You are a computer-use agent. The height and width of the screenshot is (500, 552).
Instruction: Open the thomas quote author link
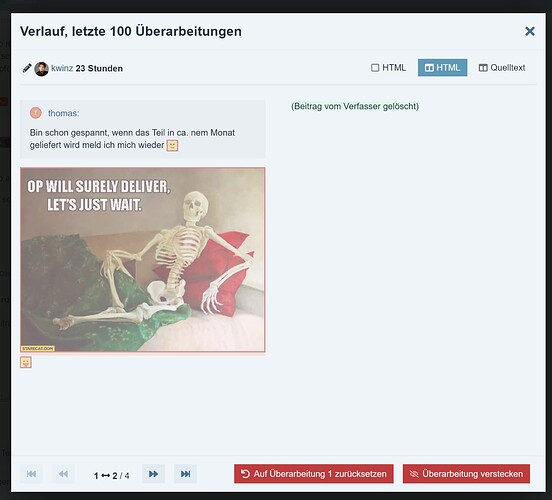click(63, 113)
